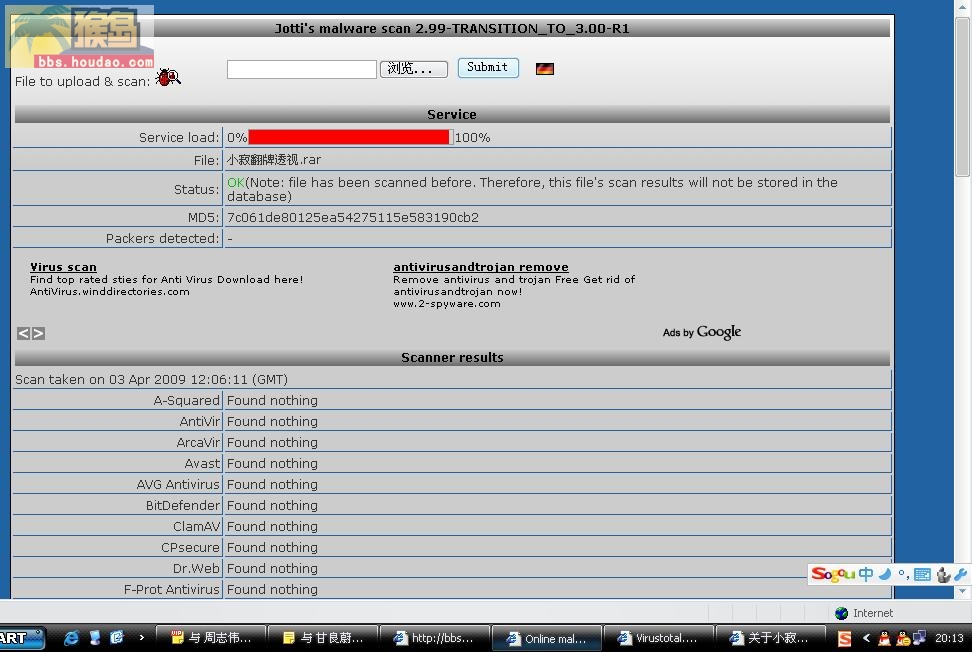972x652 pixels.
Task: Click www.2-spyware.com ad URL
Action: pos(447,304)
